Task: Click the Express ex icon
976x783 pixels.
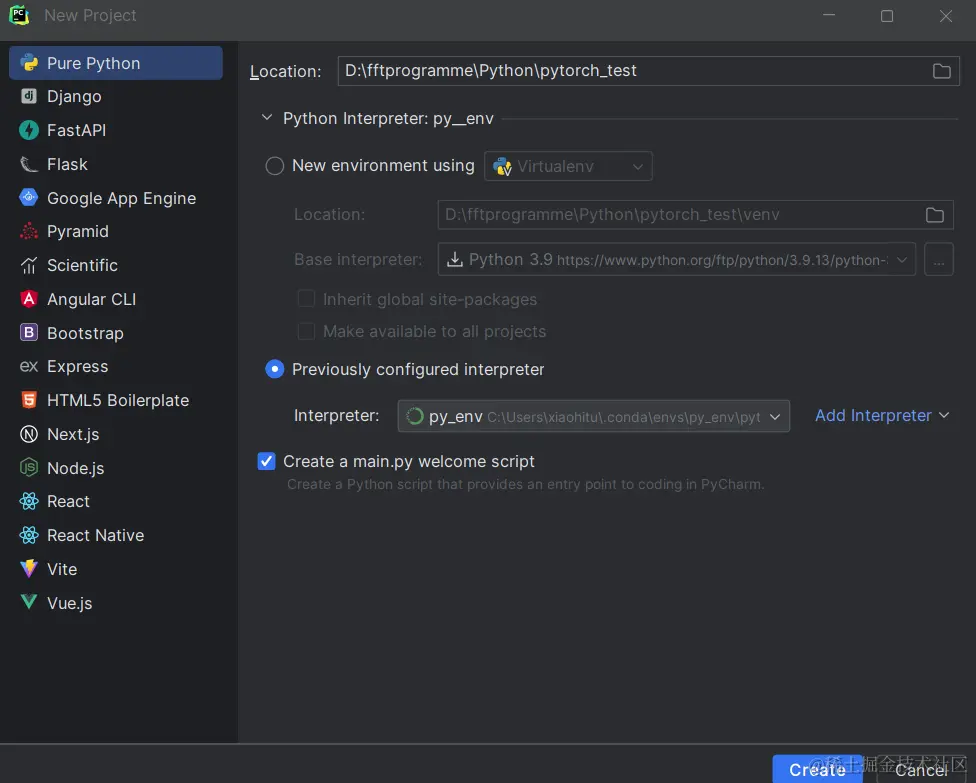Action: (x=29, y=367)
